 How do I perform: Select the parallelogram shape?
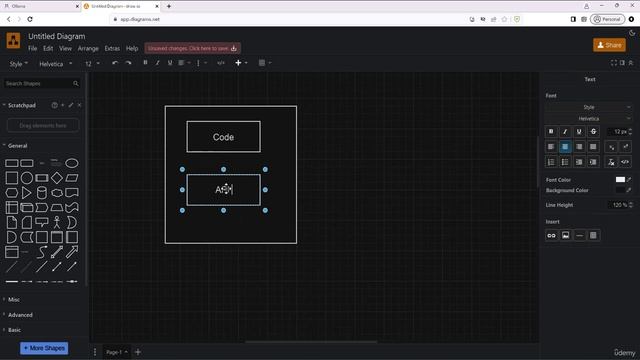(72, 178)
